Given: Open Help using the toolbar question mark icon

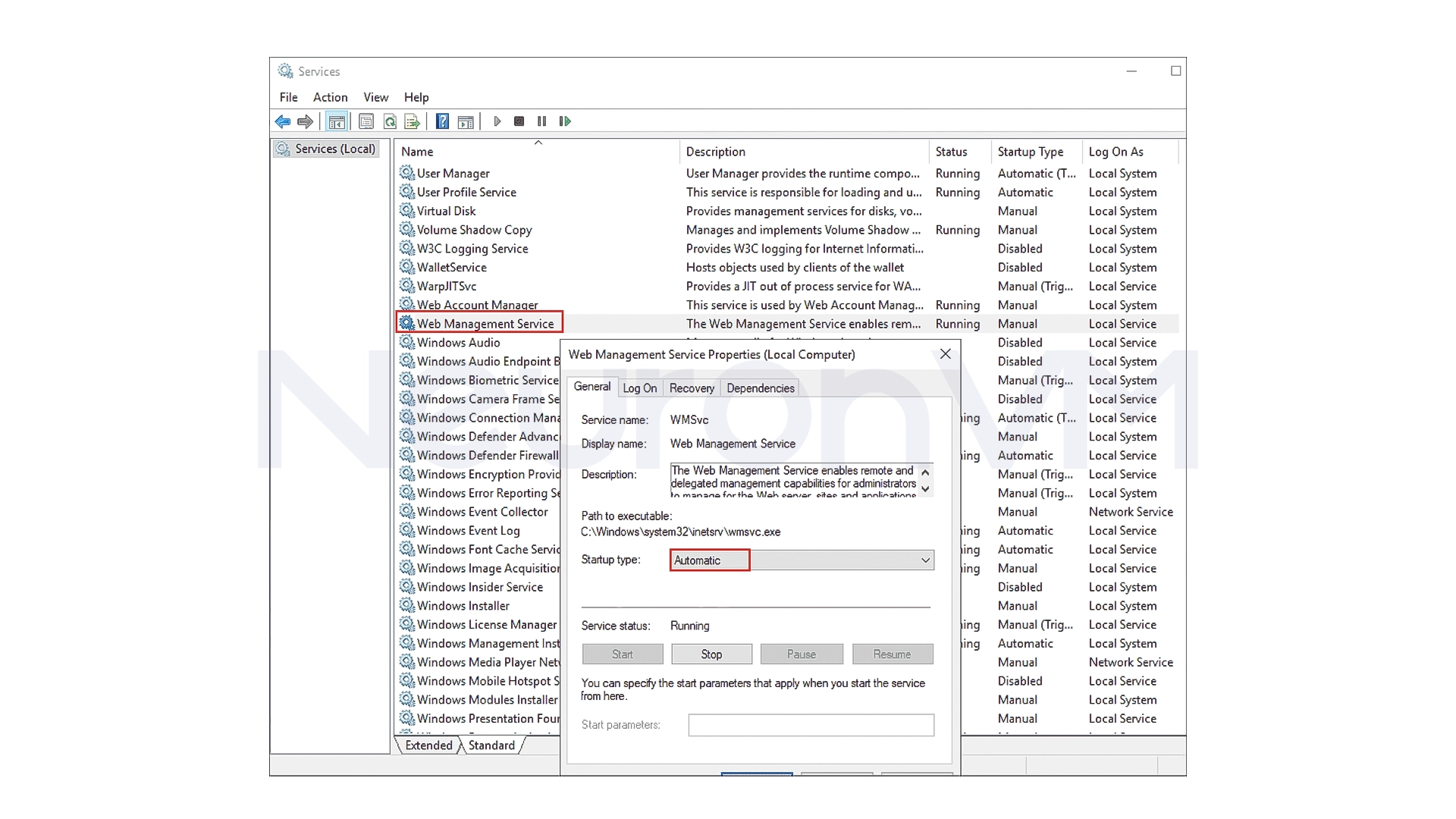Looking at the screenshot, I should (x=442, y=121).
